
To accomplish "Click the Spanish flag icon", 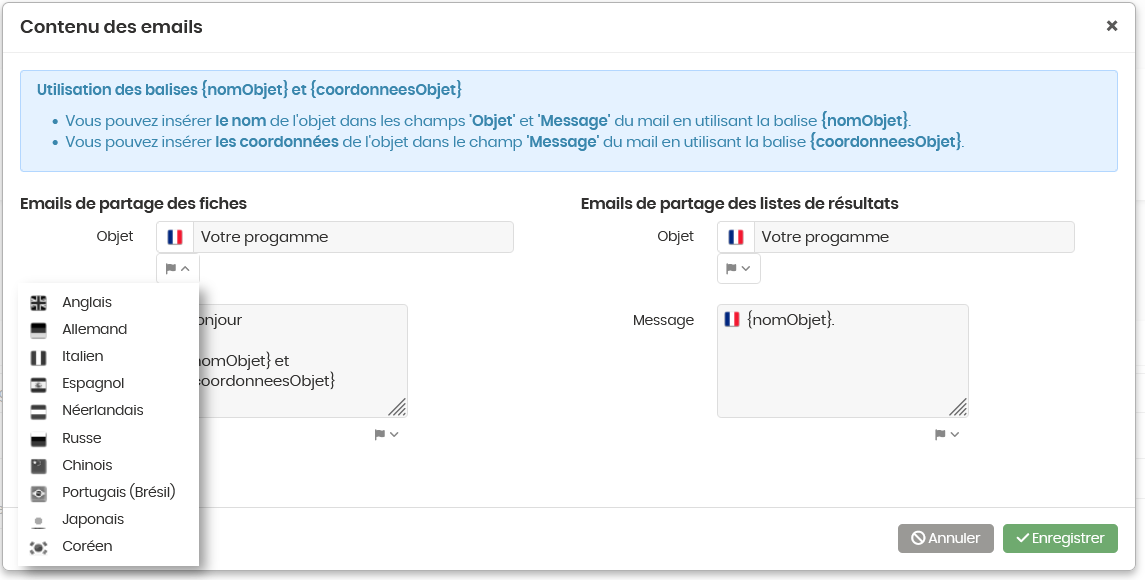I will [39, 384].
